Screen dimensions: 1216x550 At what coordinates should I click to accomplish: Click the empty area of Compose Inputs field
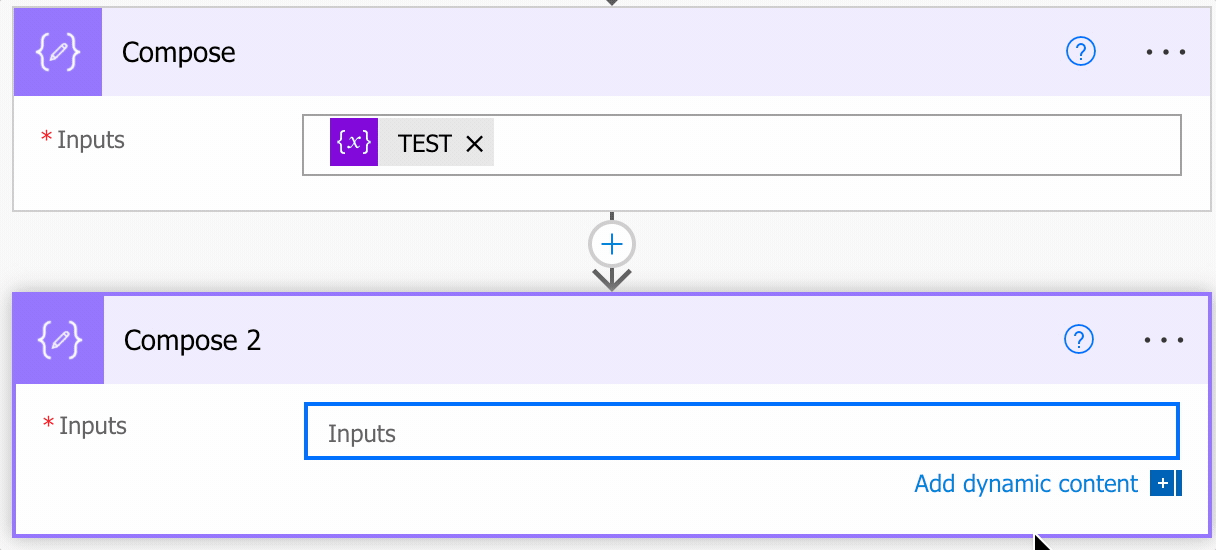[x=830, y=145]
